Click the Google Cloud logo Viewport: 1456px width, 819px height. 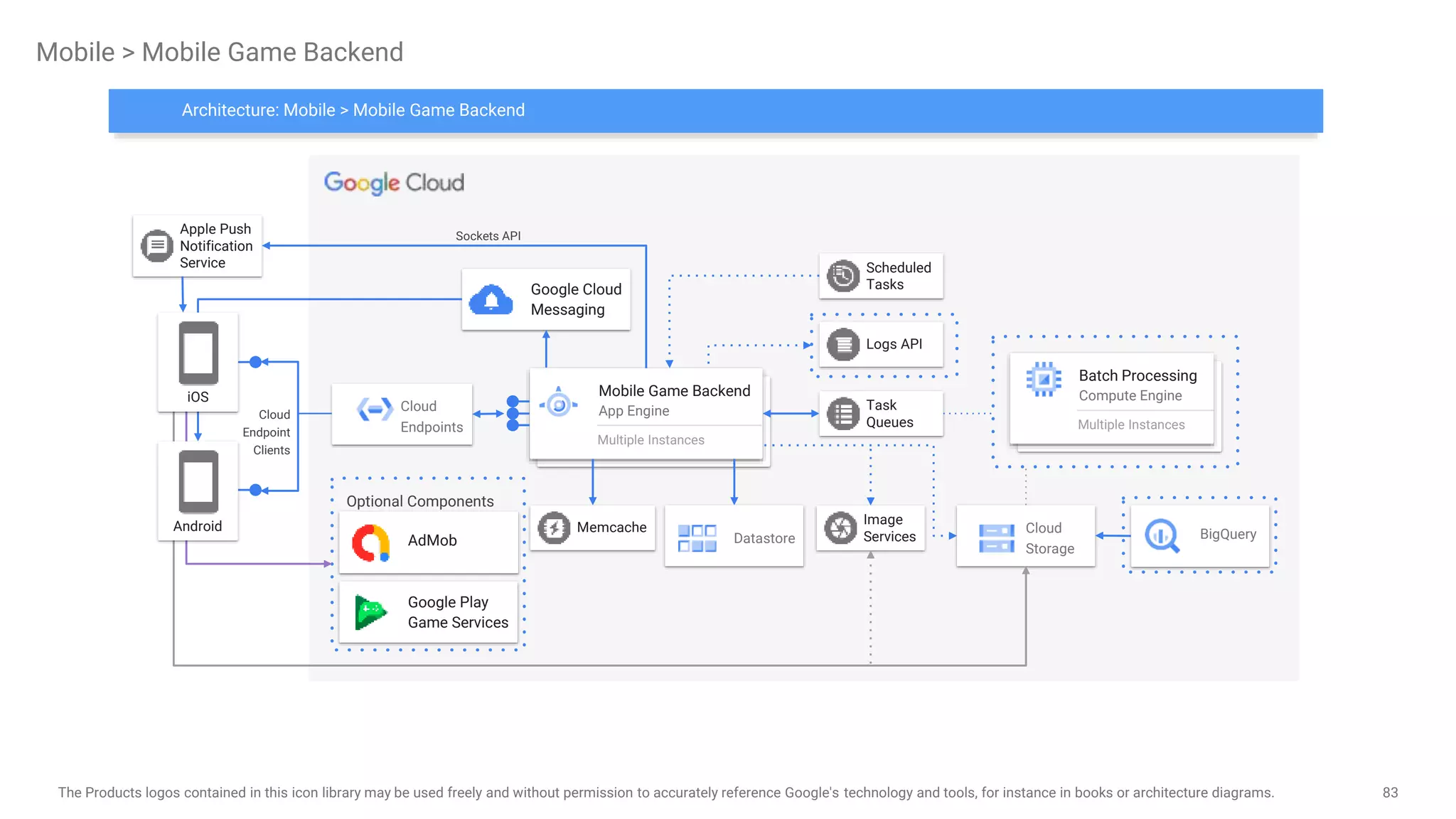coord(394,183)
